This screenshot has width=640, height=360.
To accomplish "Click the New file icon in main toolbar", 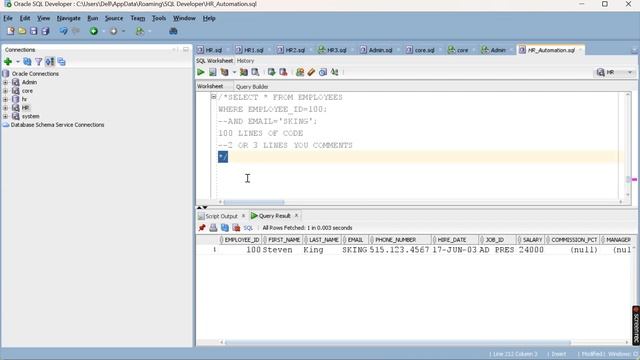I will click(11, 31).
